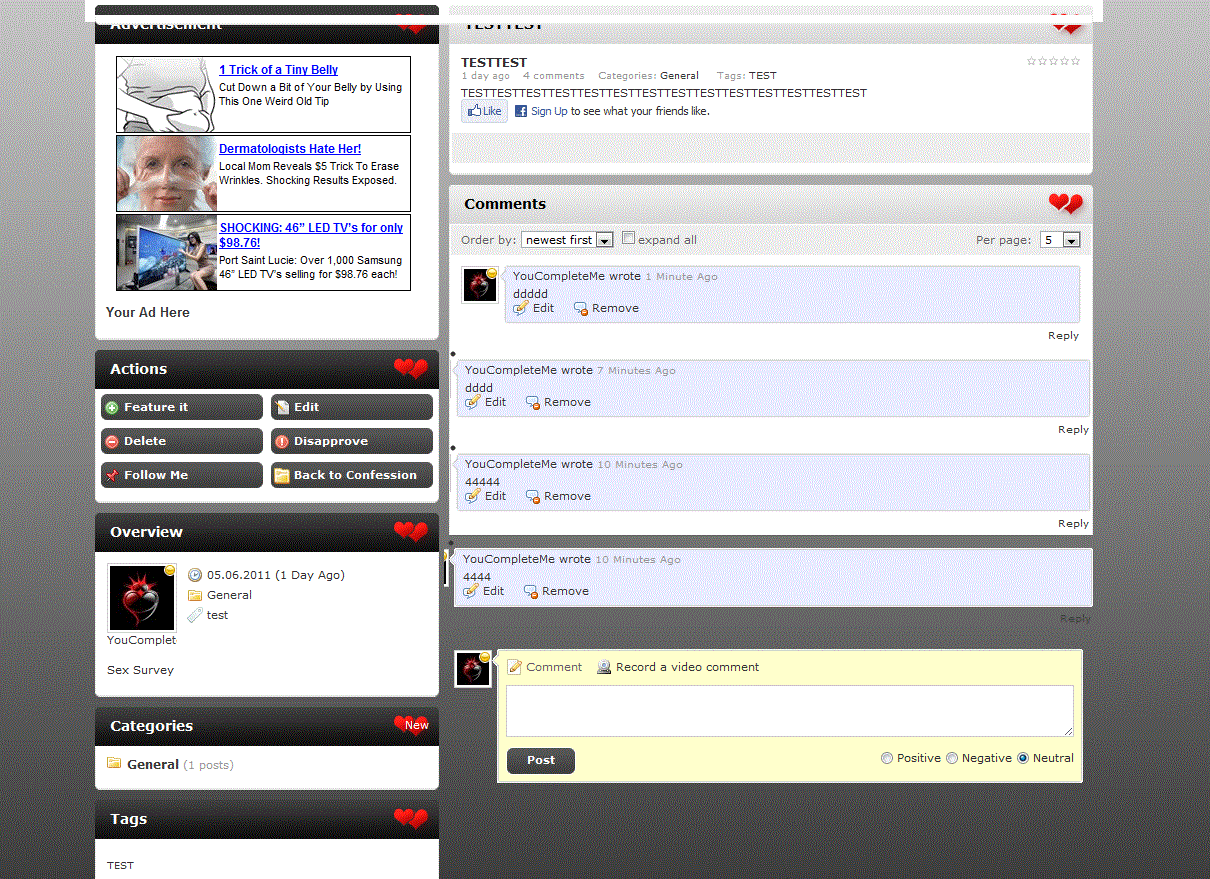
Task: Click the Record a video comment icon
Action: point(604,667)
